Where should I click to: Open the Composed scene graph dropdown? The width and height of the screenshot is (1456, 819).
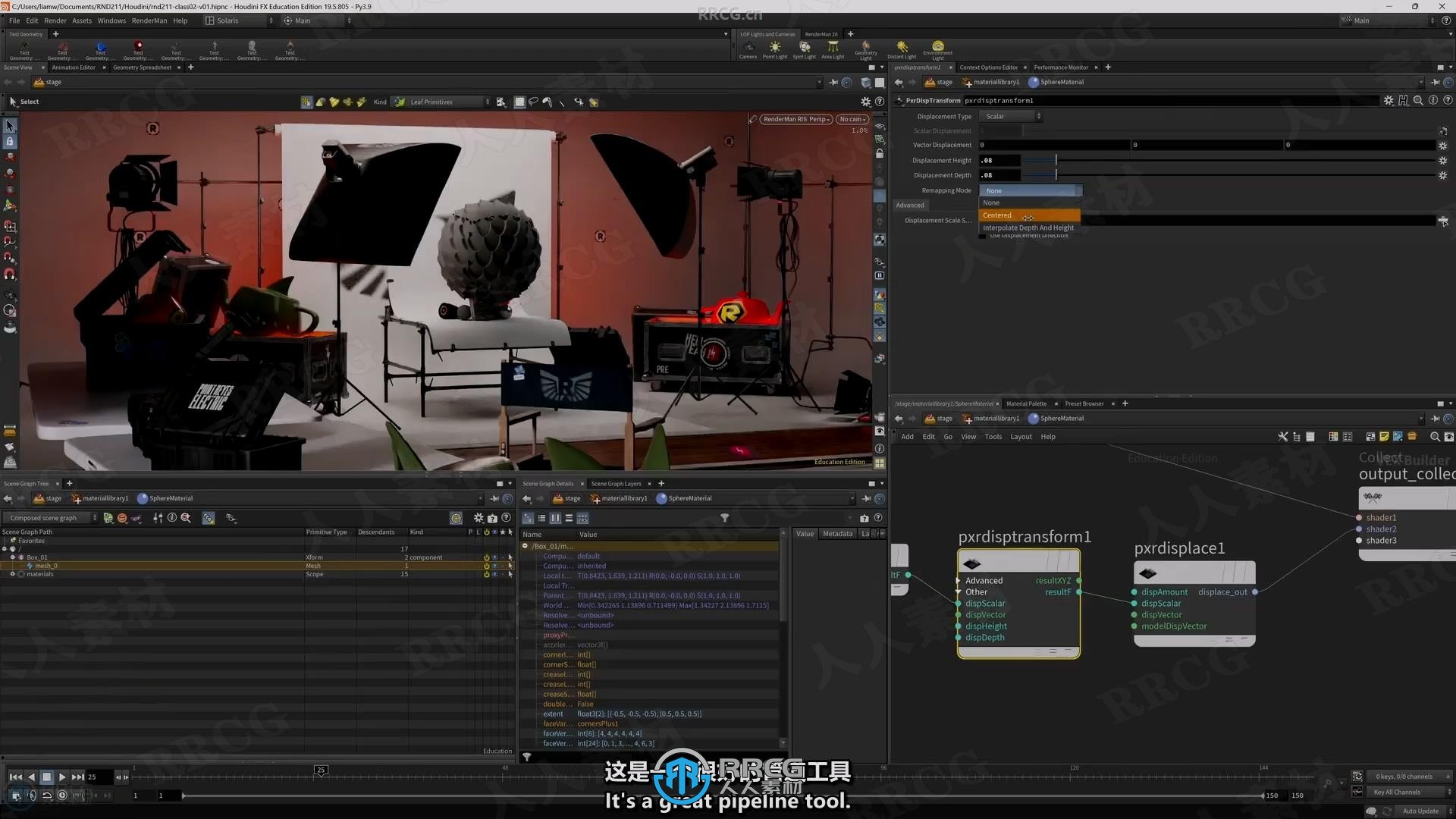point(50,518)
